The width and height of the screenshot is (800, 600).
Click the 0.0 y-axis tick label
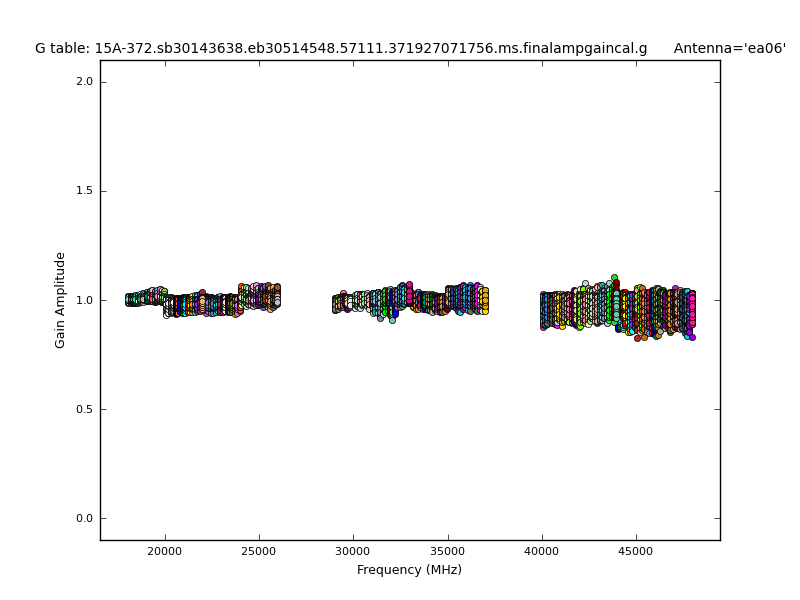coord(83,518)
